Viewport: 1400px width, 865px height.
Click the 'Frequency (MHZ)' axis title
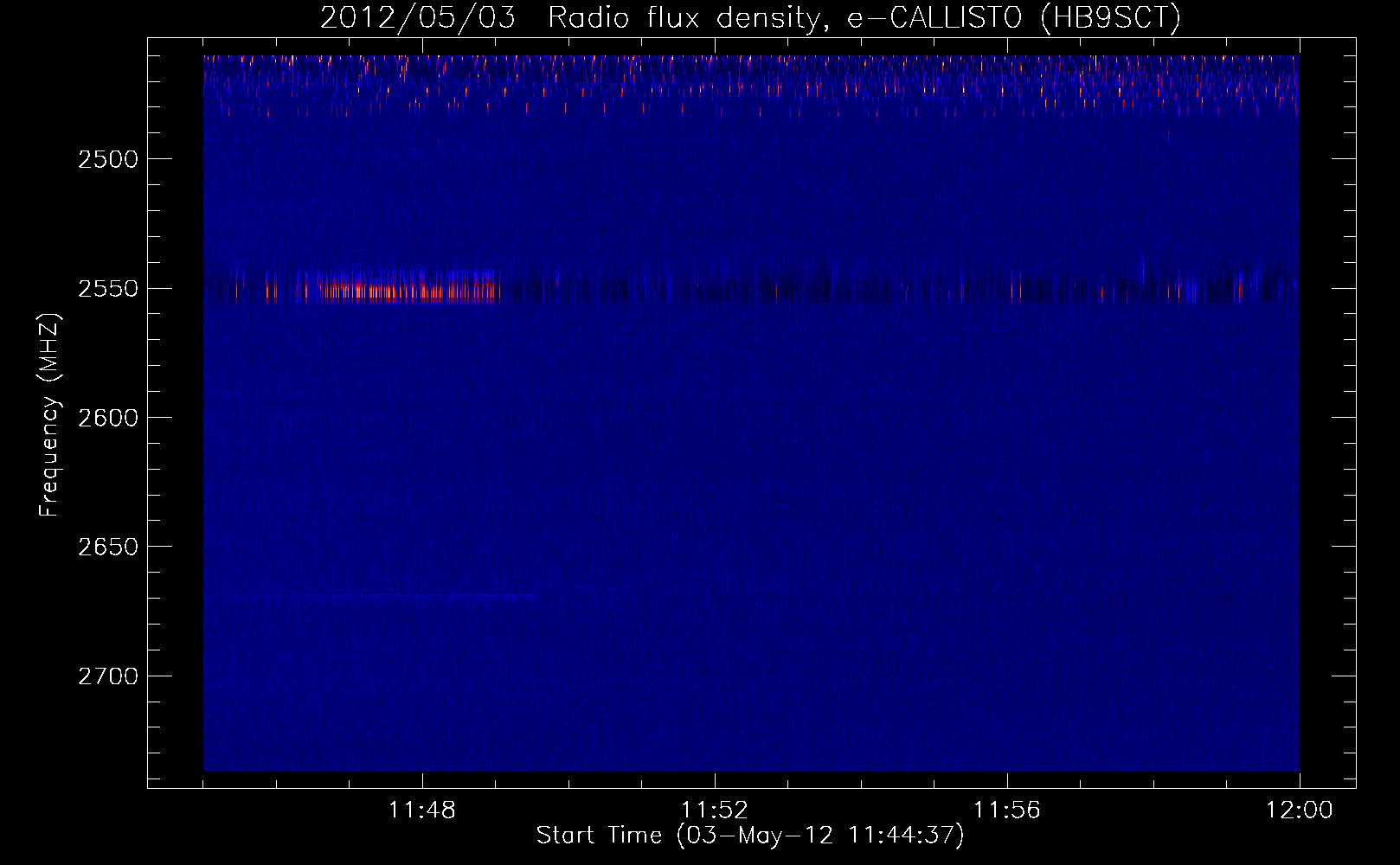49,415
